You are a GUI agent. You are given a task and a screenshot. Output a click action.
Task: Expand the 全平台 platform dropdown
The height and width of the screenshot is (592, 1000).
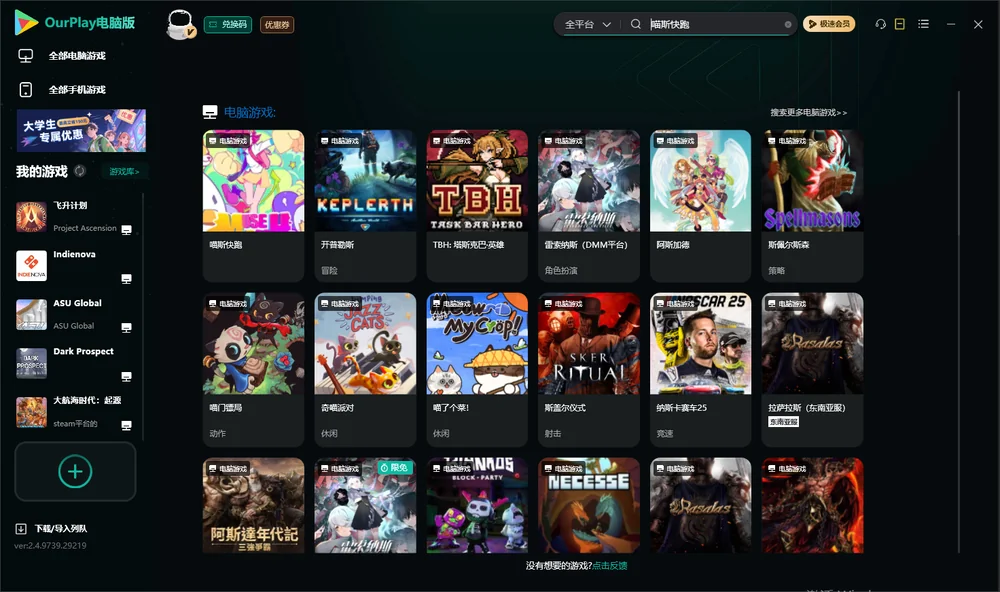tap(587, 24)
